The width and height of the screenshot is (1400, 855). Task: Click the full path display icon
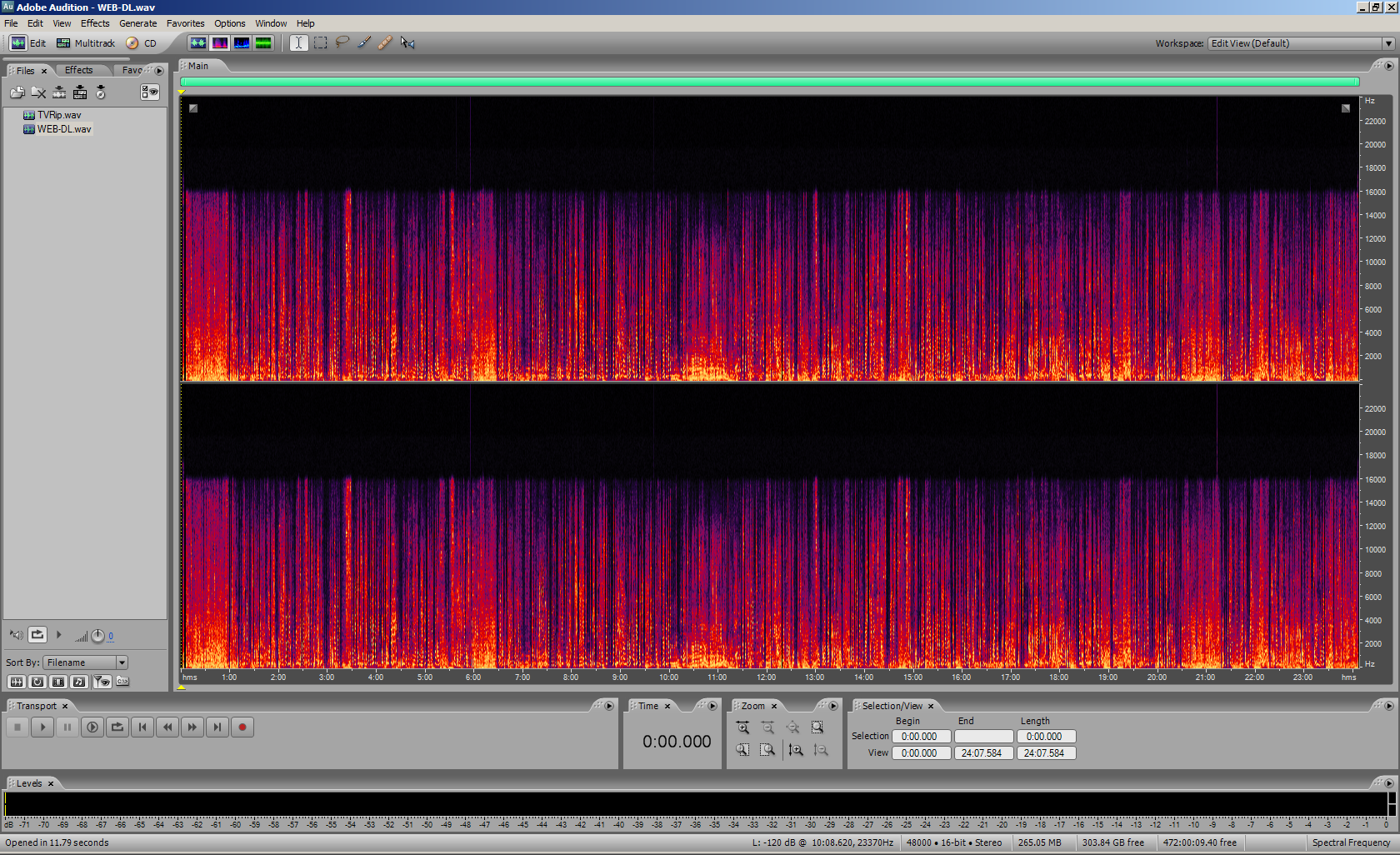122,682
